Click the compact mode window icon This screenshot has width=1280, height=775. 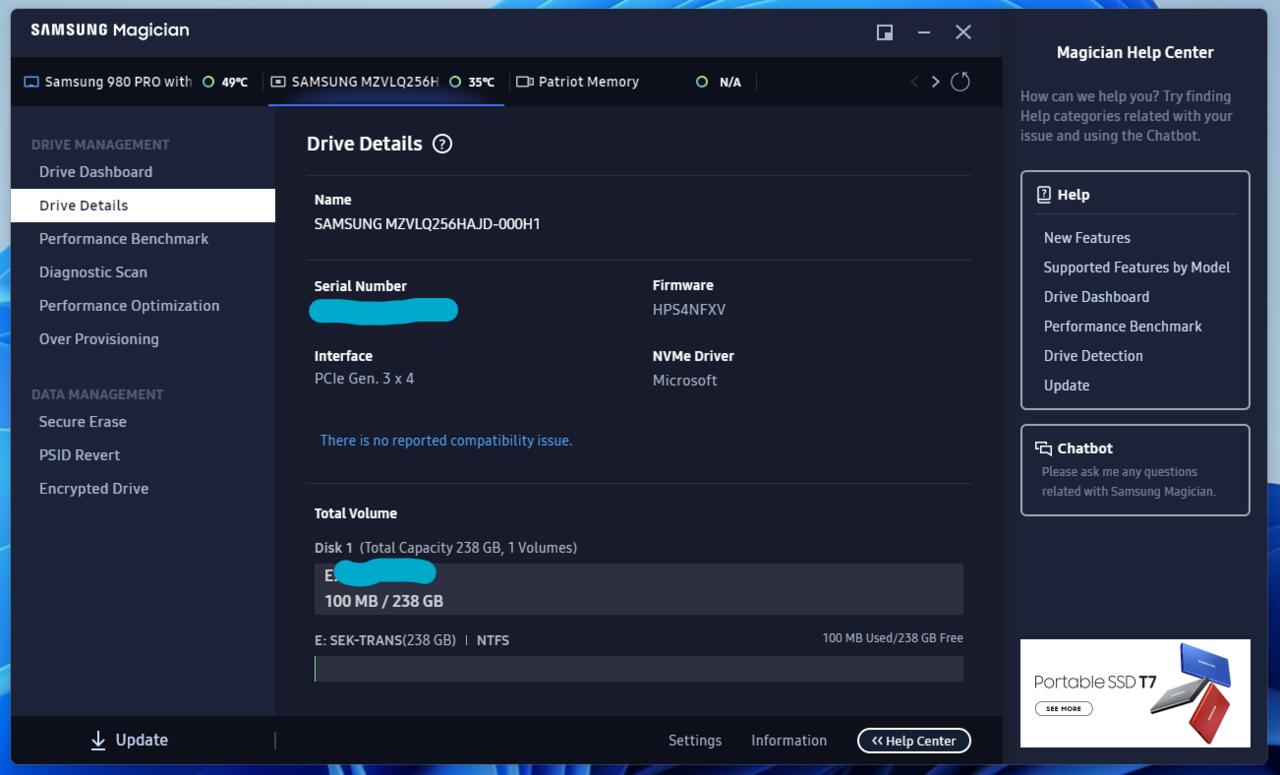[884, 32]
